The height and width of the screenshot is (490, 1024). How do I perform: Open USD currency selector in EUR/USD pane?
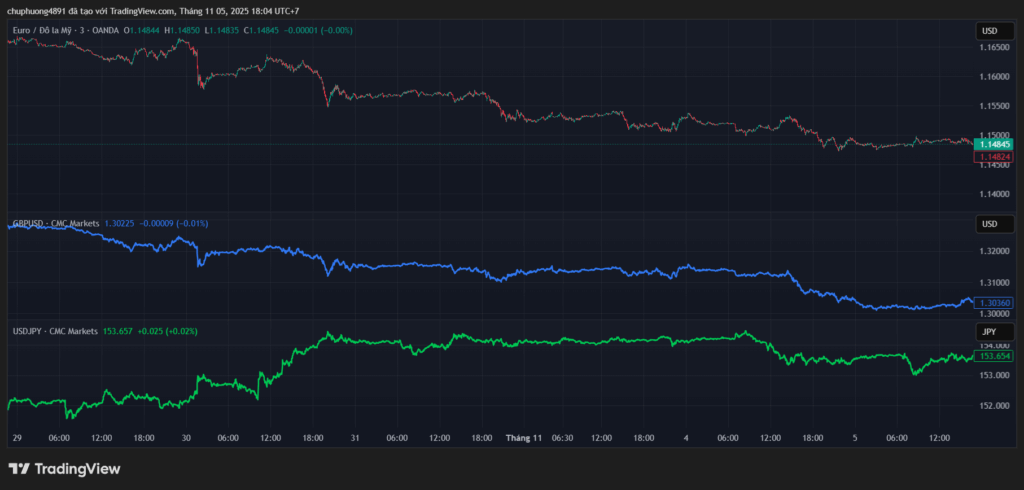[989, 31]
